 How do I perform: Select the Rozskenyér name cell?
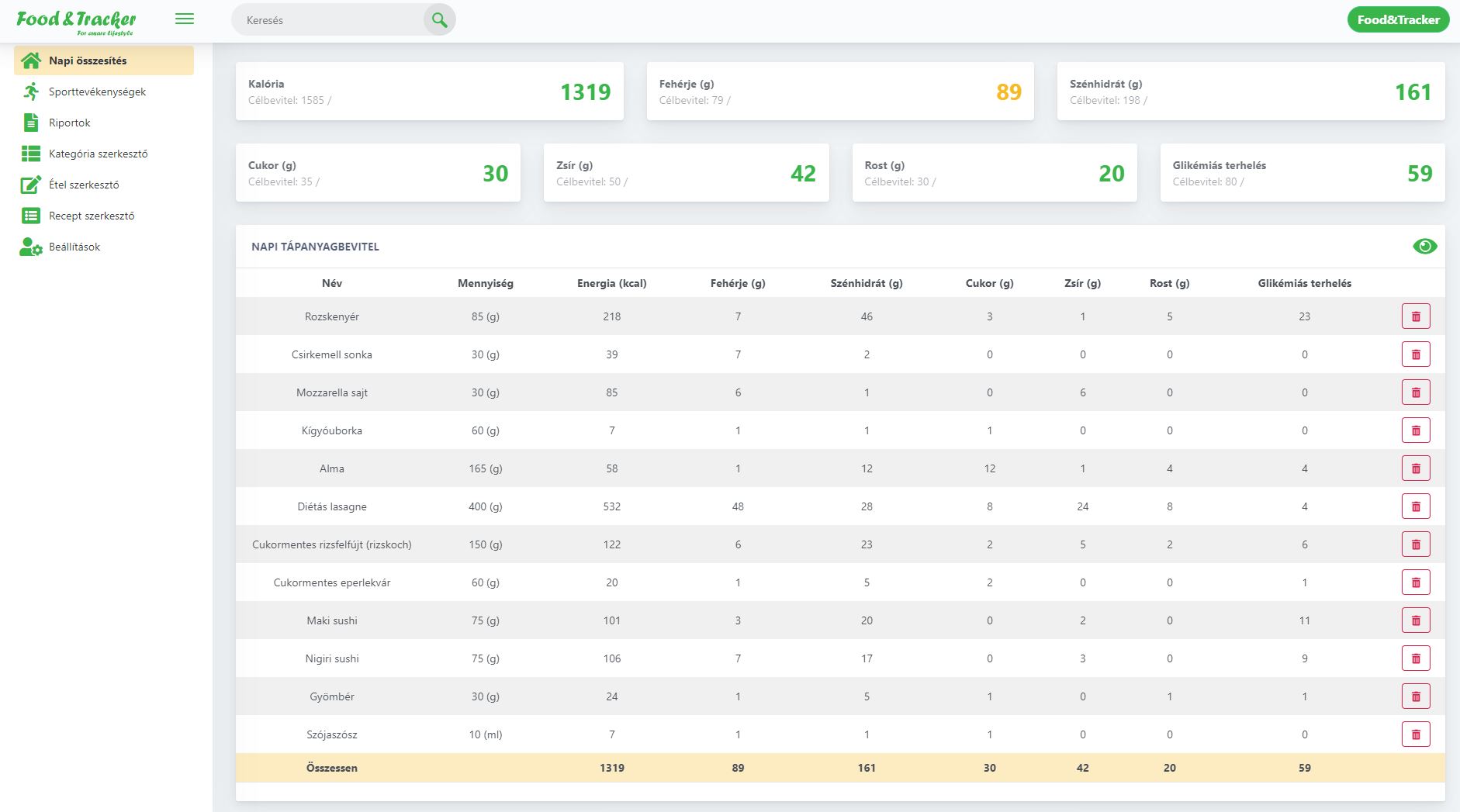[332, 316]
